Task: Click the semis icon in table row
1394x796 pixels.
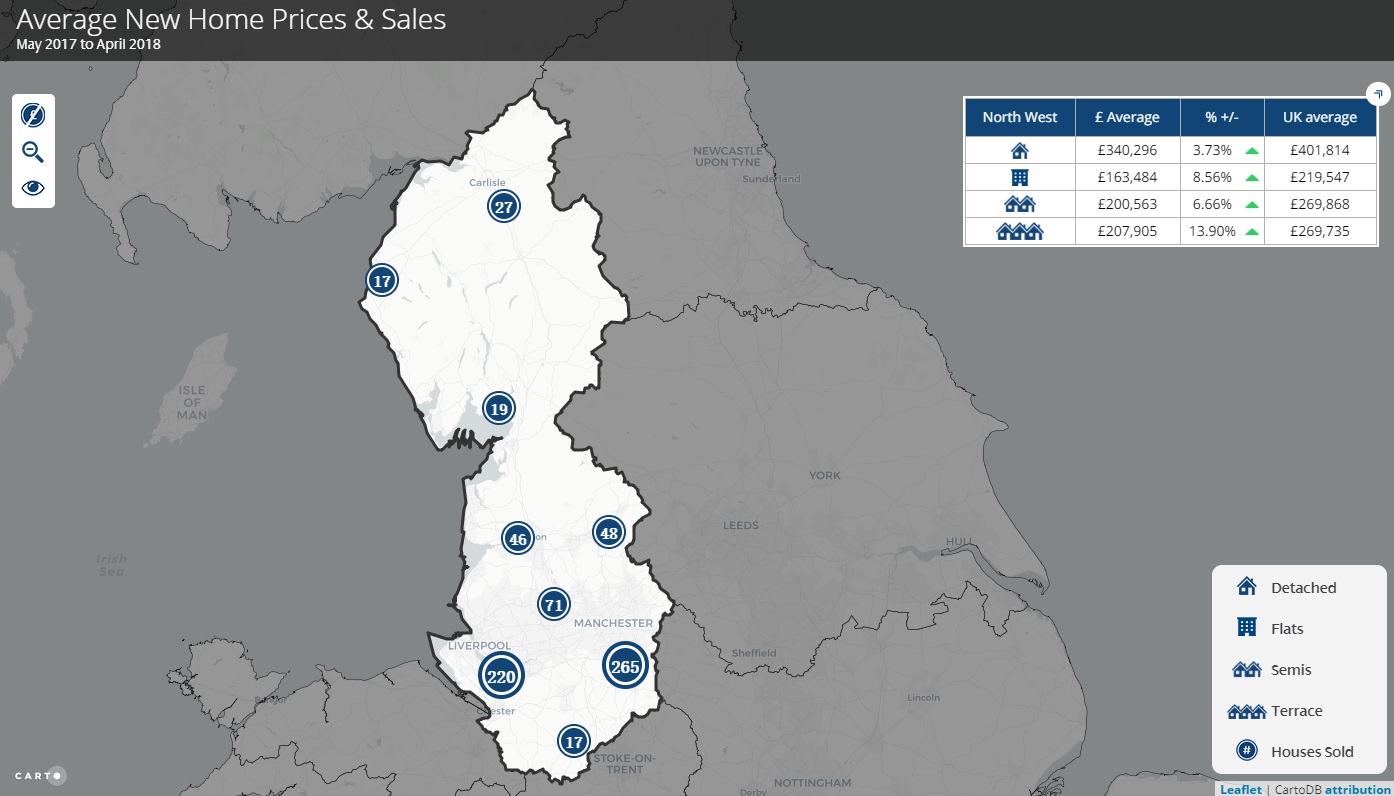Action: (x=1019, y=205)
